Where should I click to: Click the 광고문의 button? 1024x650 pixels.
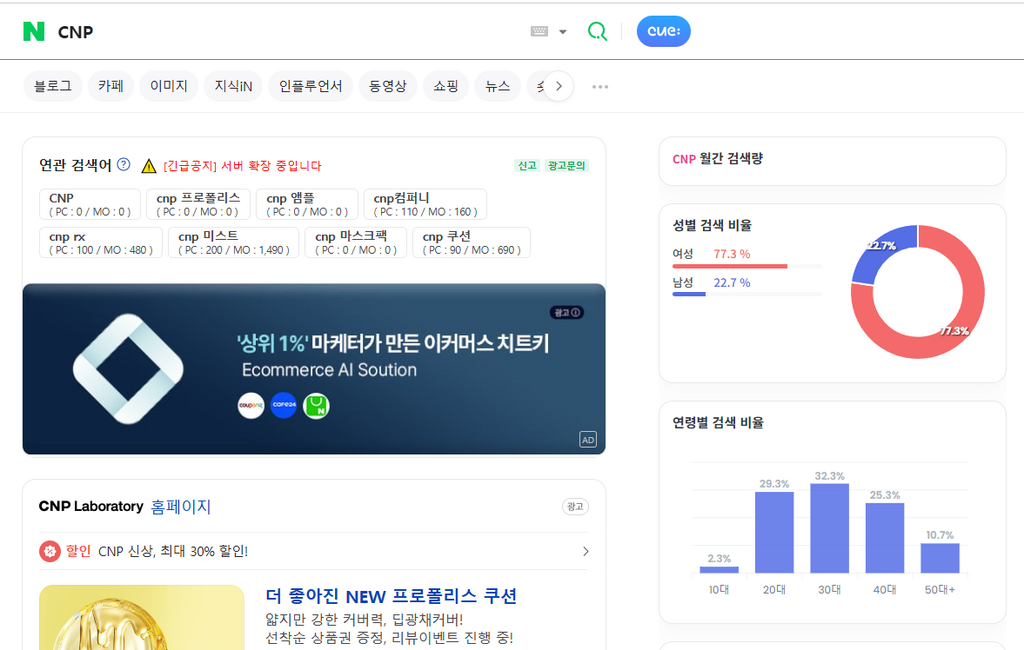tap(566, 166)
